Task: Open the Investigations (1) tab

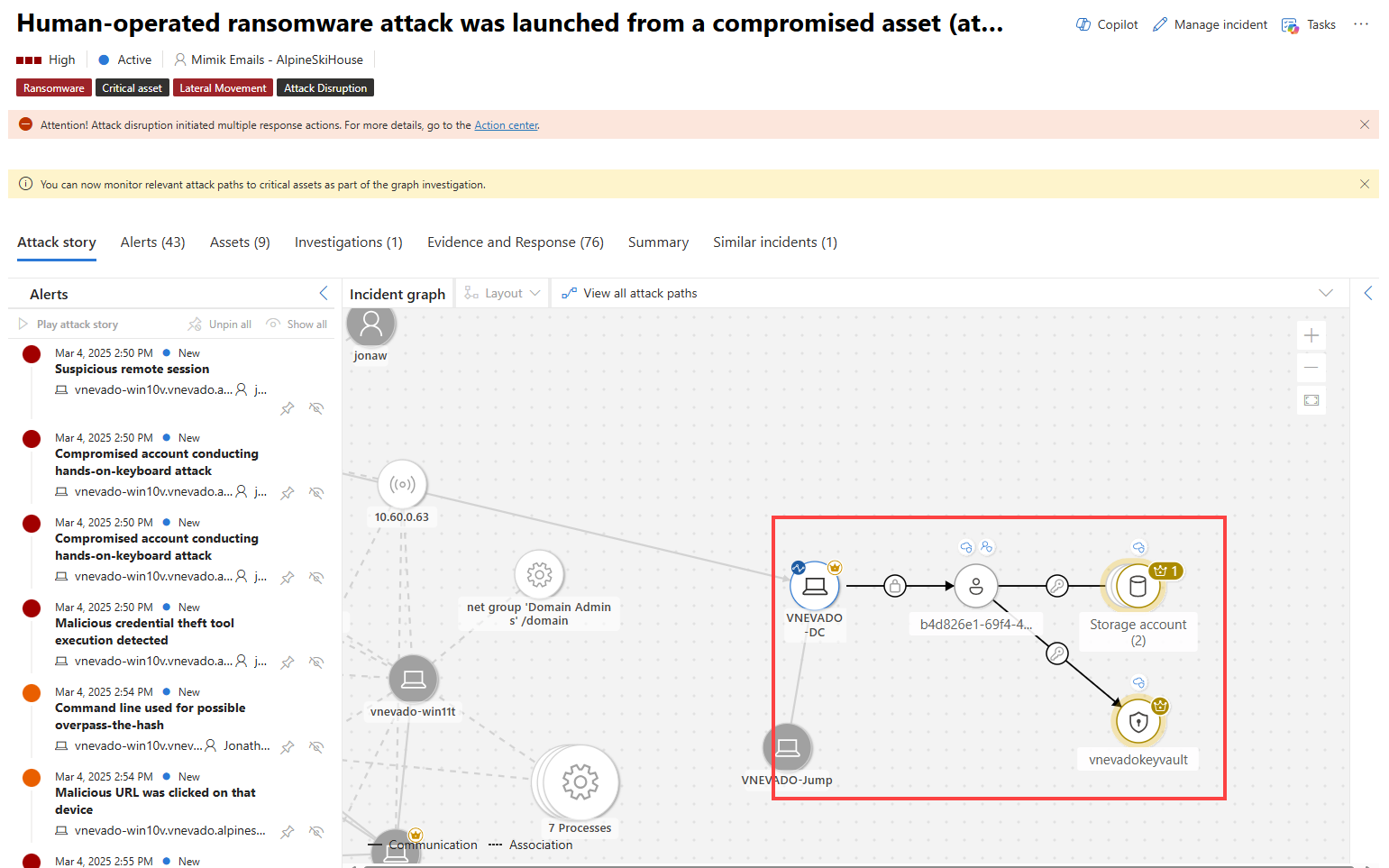Action: (348, 242)
